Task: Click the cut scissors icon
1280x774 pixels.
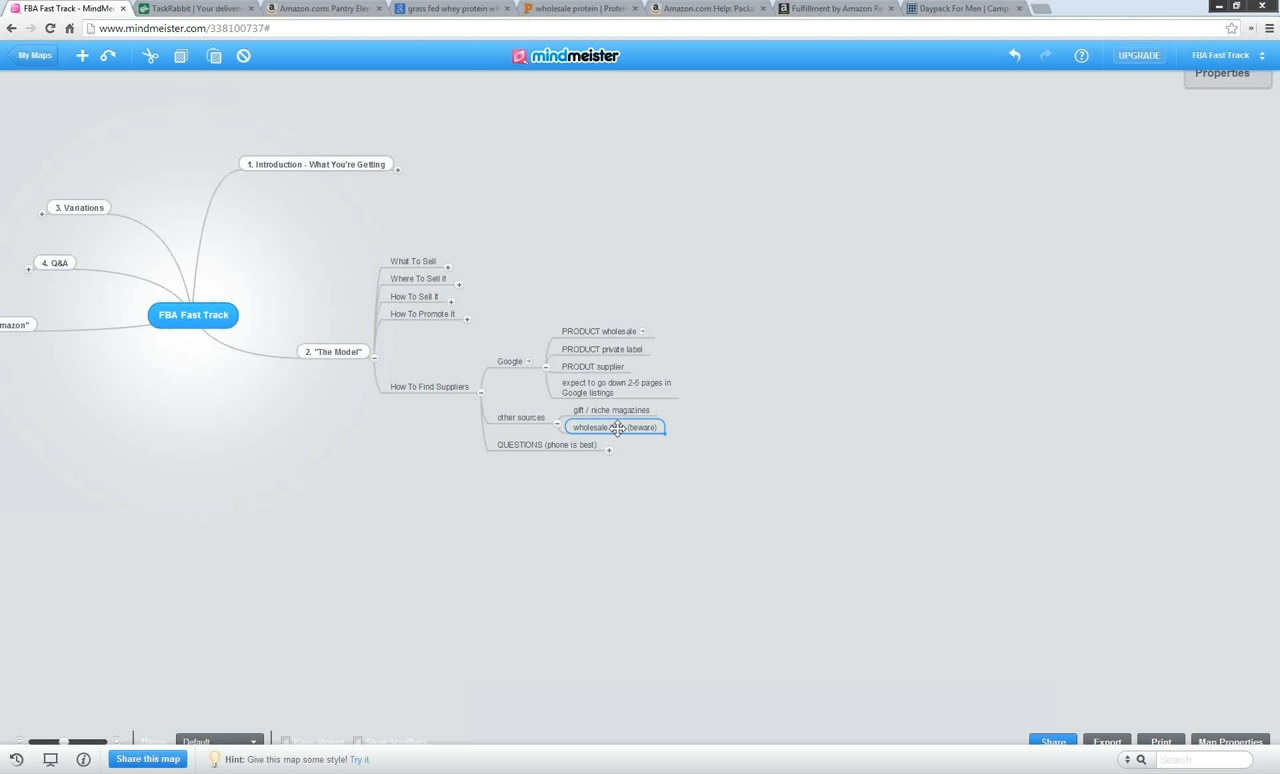Action: tap(150, 56)
